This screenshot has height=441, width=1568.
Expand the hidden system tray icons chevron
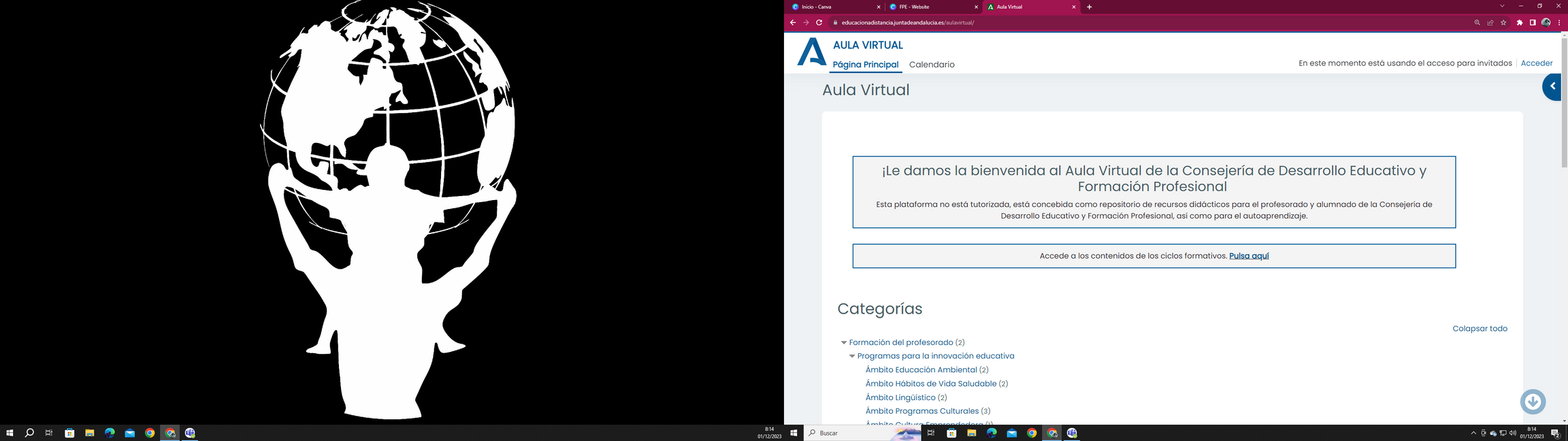tap(1473, 433)
